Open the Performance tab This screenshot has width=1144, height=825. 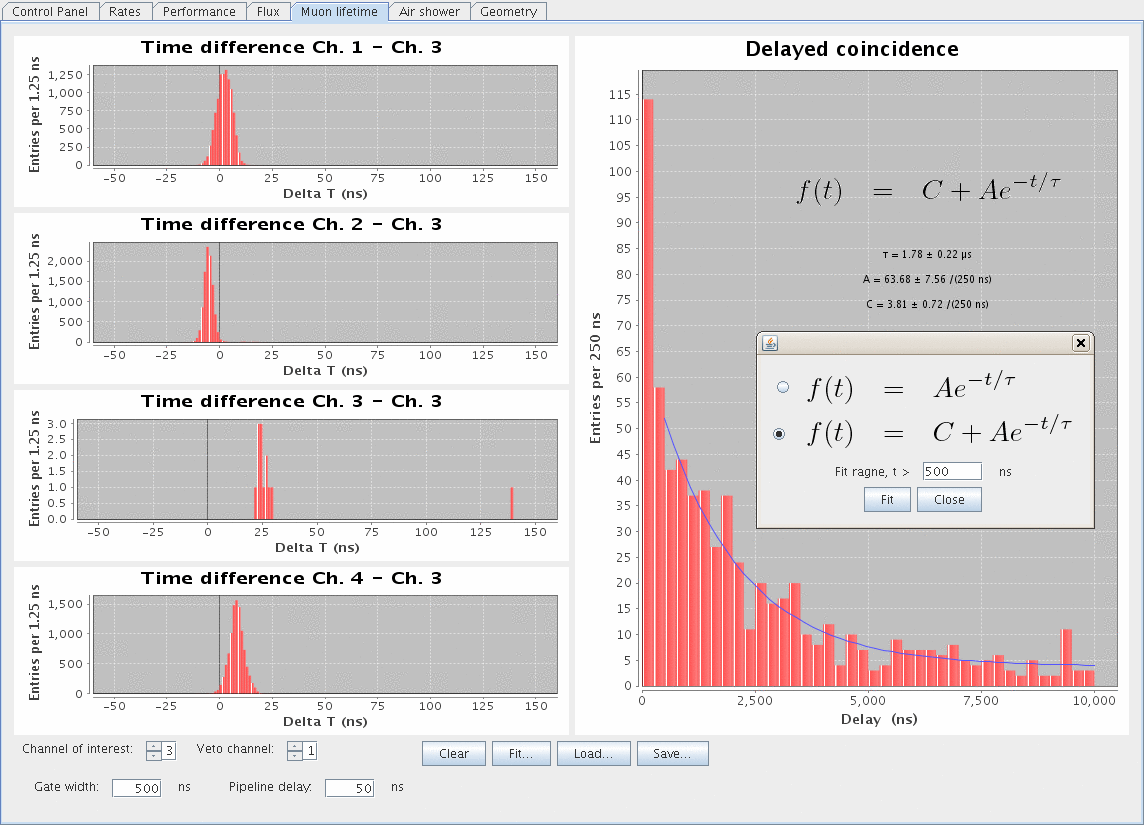(200, 12)
